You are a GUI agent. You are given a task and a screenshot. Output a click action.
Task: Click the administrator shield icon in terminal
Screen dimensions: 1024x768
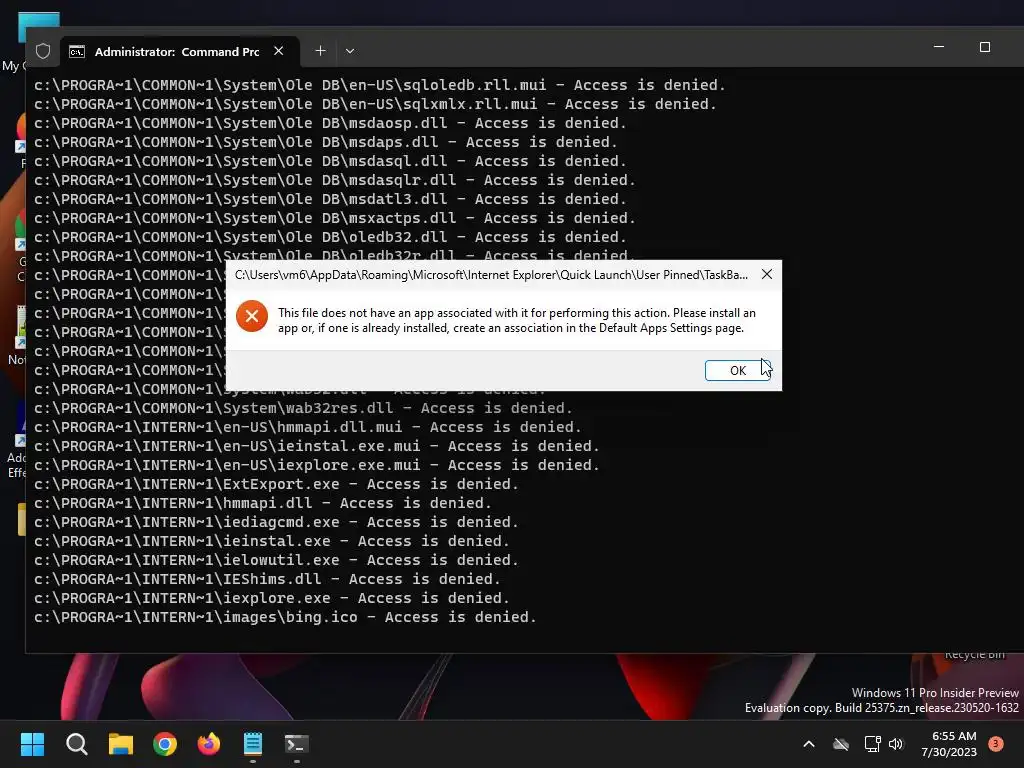tap(43, 51)
